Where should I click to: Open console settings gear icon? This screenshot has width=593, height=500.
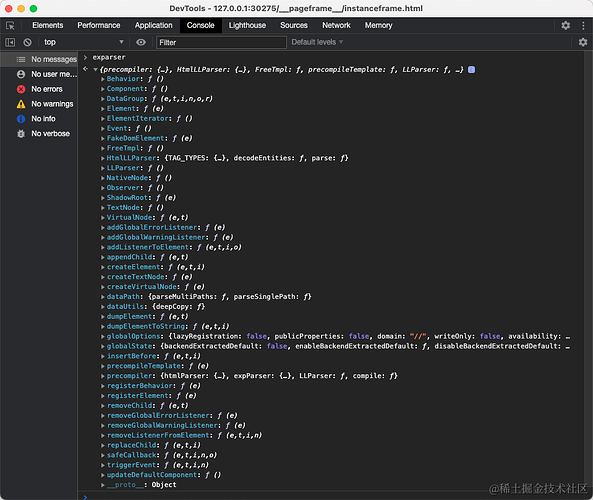[x=583, y=42]
